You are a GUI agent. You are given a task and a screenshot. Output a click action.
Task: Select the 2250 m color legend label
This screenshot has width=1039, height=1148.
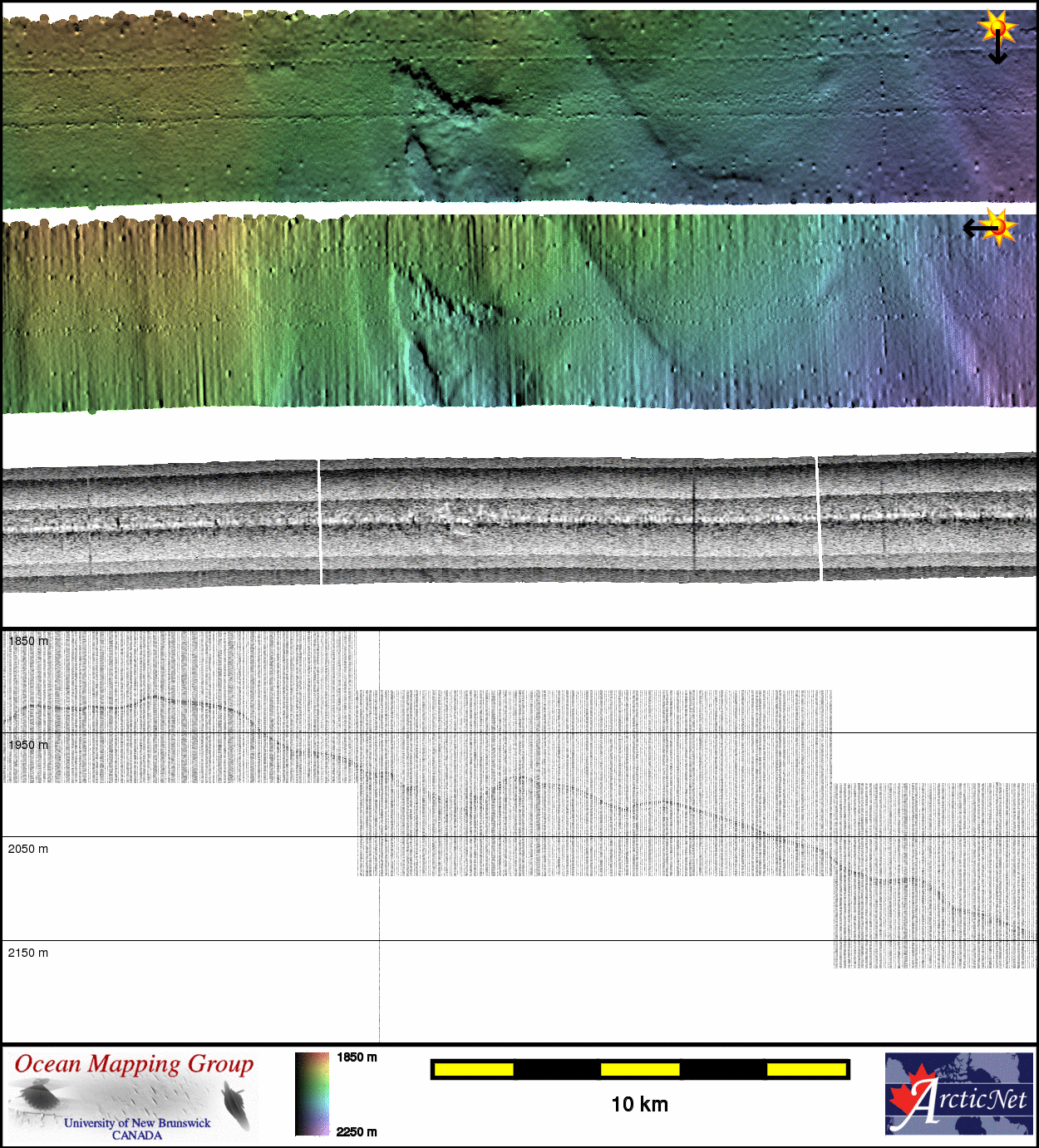pyautogui.click(x=357, y=1131)
